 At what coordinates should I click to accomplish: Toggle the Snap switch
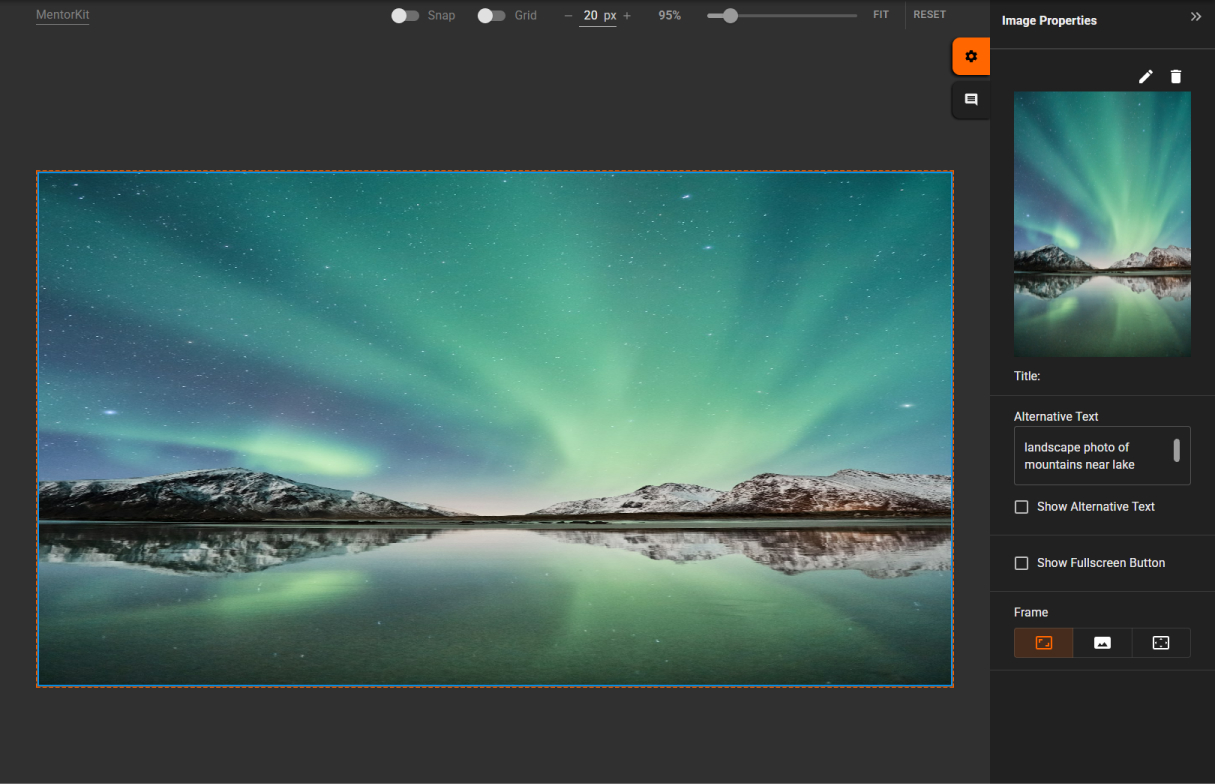(405, 15)
